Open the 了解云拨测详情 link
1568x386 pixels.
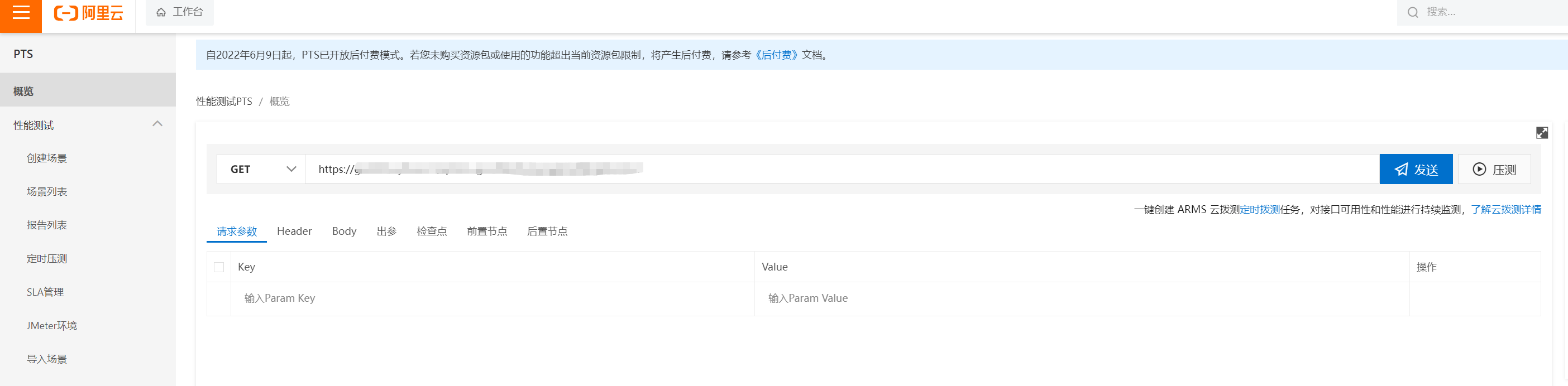pyautogui.click(x=1506, y=209)
